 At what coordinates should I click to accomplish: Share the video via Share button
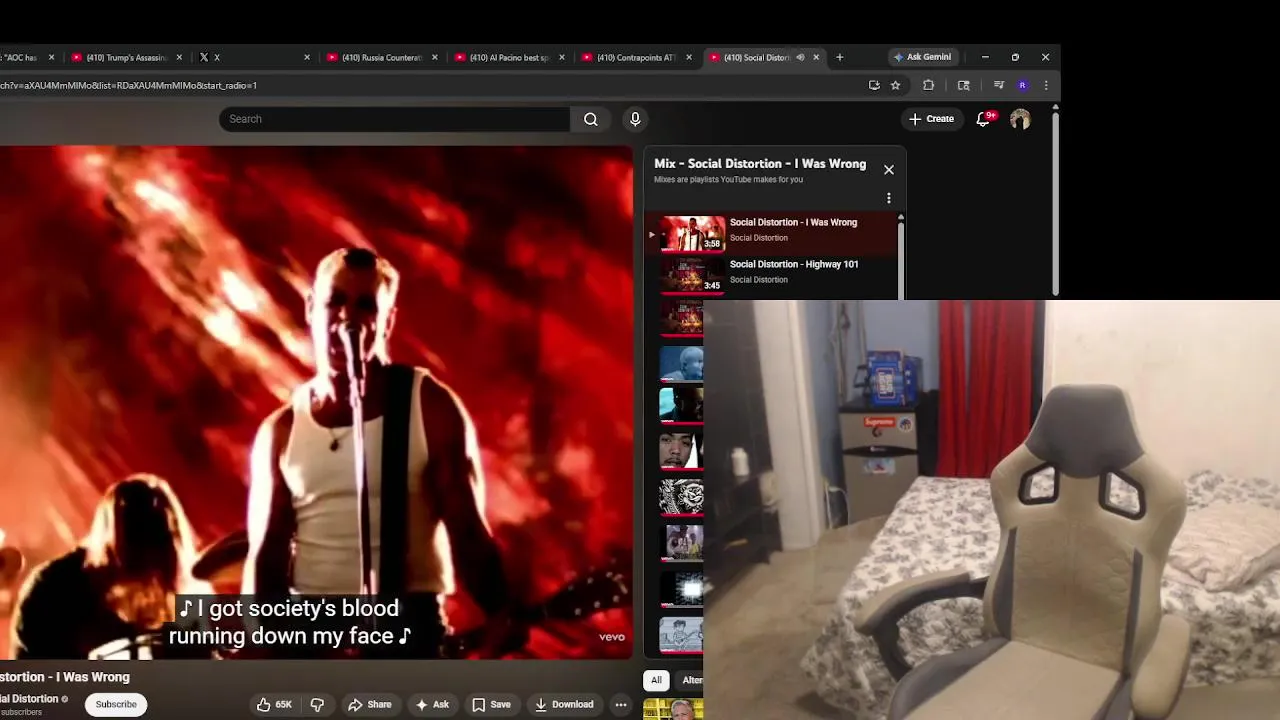pos(369,704)
